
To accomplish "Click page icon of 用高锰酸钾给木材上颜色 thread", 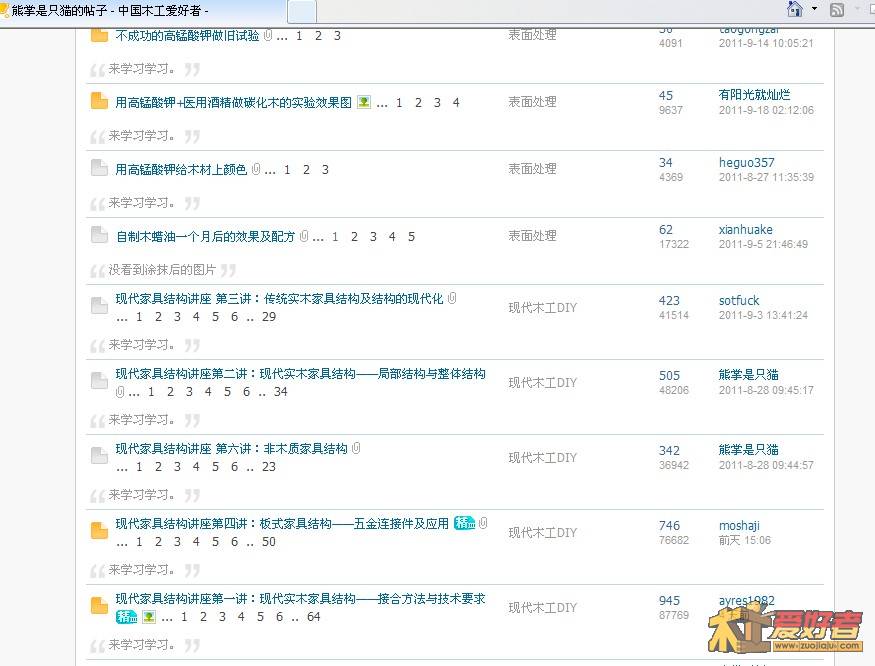I will [x=99, y=168].
